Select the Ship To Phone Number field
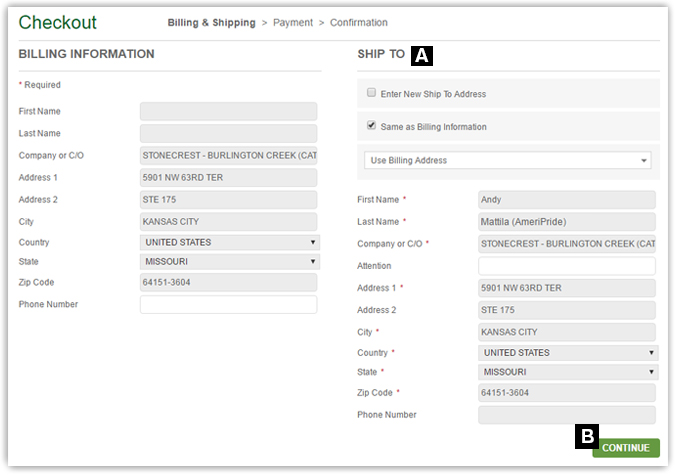This screenshot has width=675, height=475. coord(567,415)
